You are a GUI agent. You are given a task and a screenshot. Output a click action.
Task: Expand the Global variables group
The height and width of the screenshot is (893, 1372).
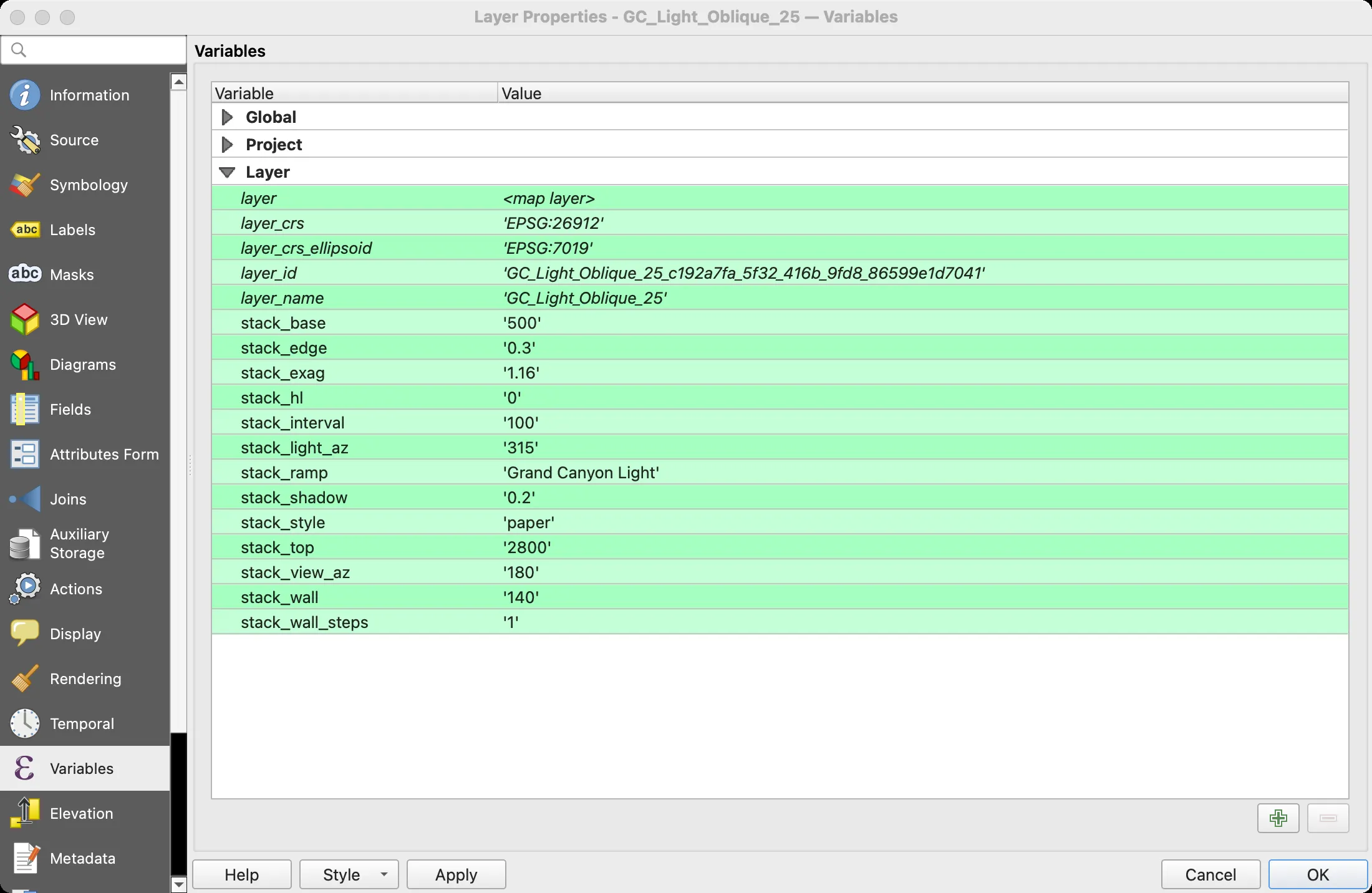(227, 117)
